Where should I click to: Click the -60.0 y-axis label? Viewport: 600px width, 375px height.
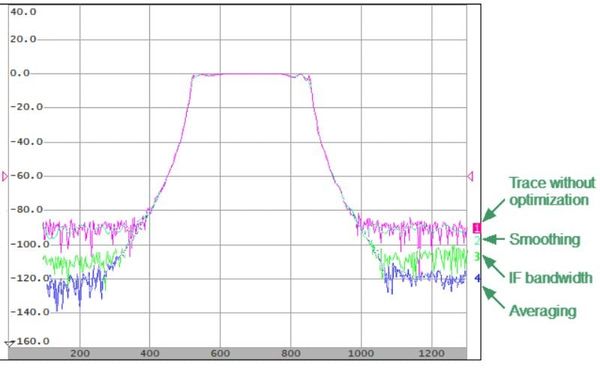(x=26, y=176)
